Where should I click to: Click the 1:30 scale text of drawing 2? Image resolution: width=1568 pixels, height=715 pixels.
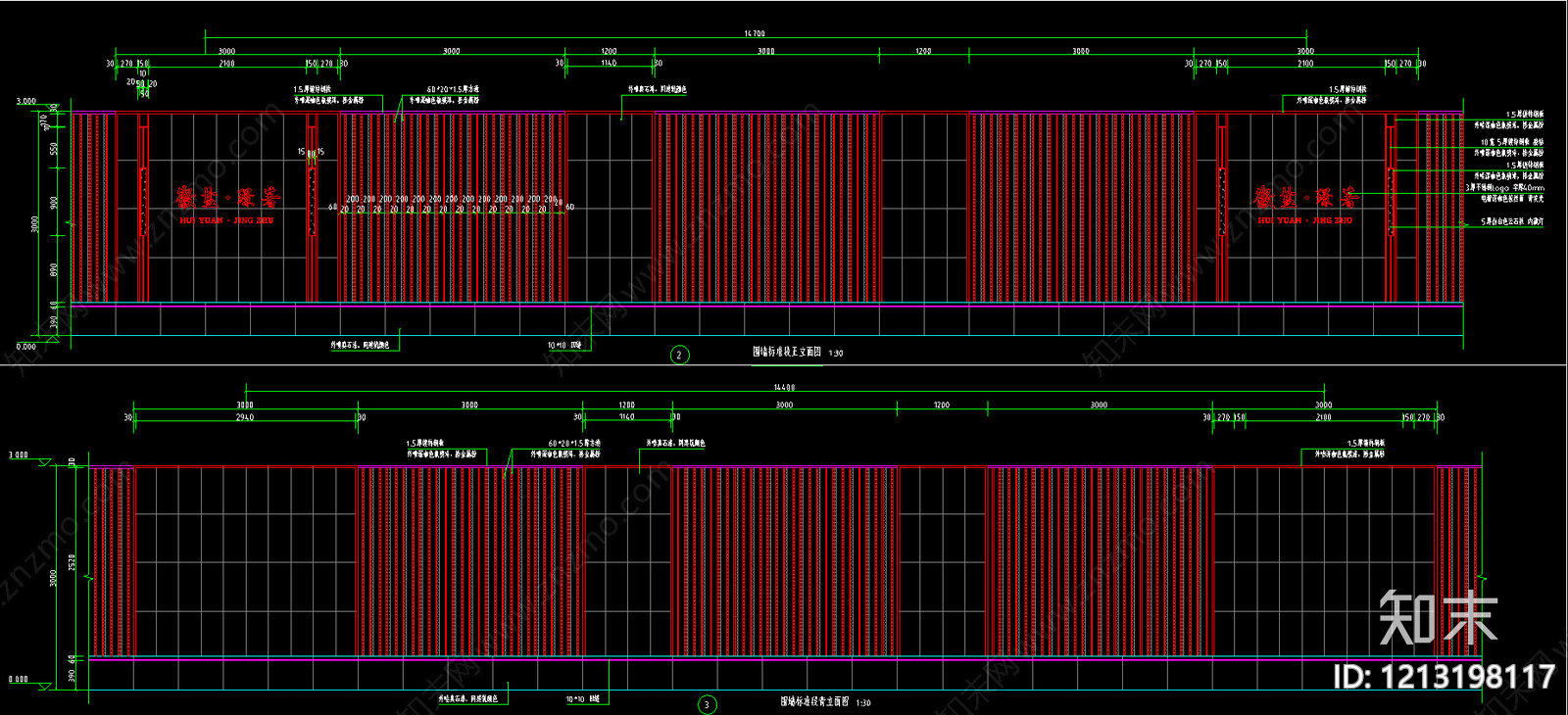835,354
